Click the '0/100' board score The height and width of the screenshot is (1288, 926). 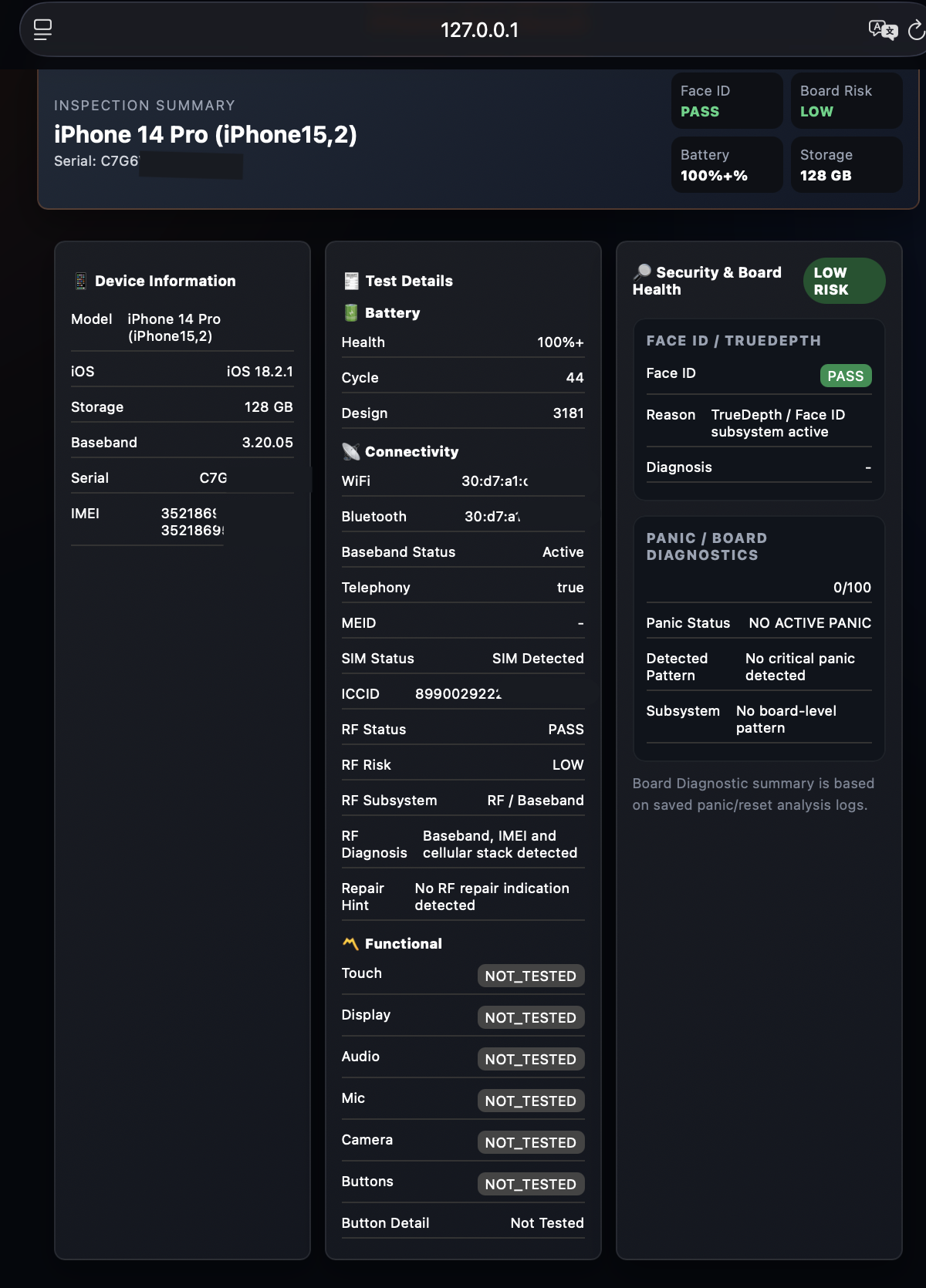852,587
